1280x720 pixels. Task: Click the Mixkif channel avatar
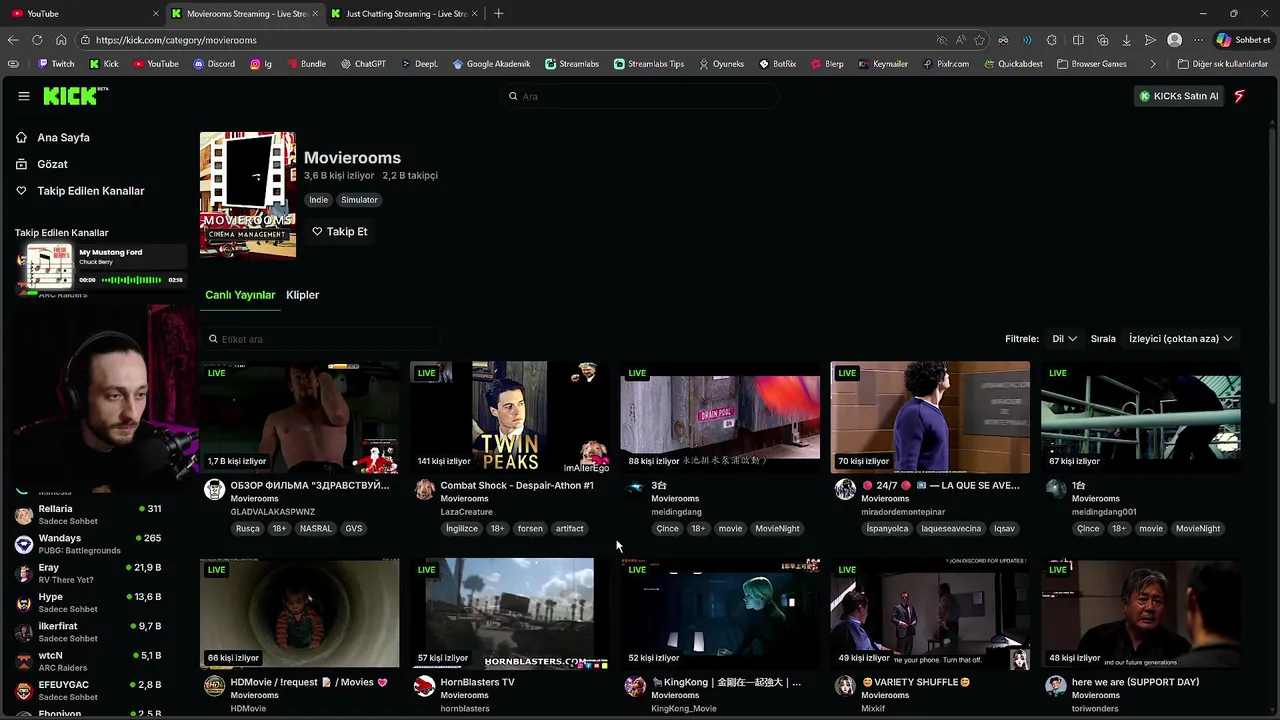tap(845, 686)
